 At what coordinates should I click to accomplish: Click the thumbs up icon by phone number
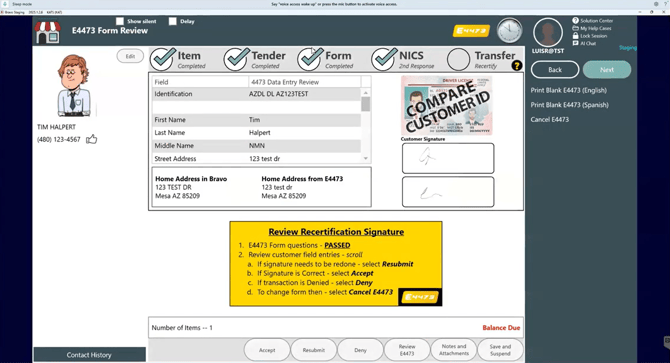[x=91, y=139]
